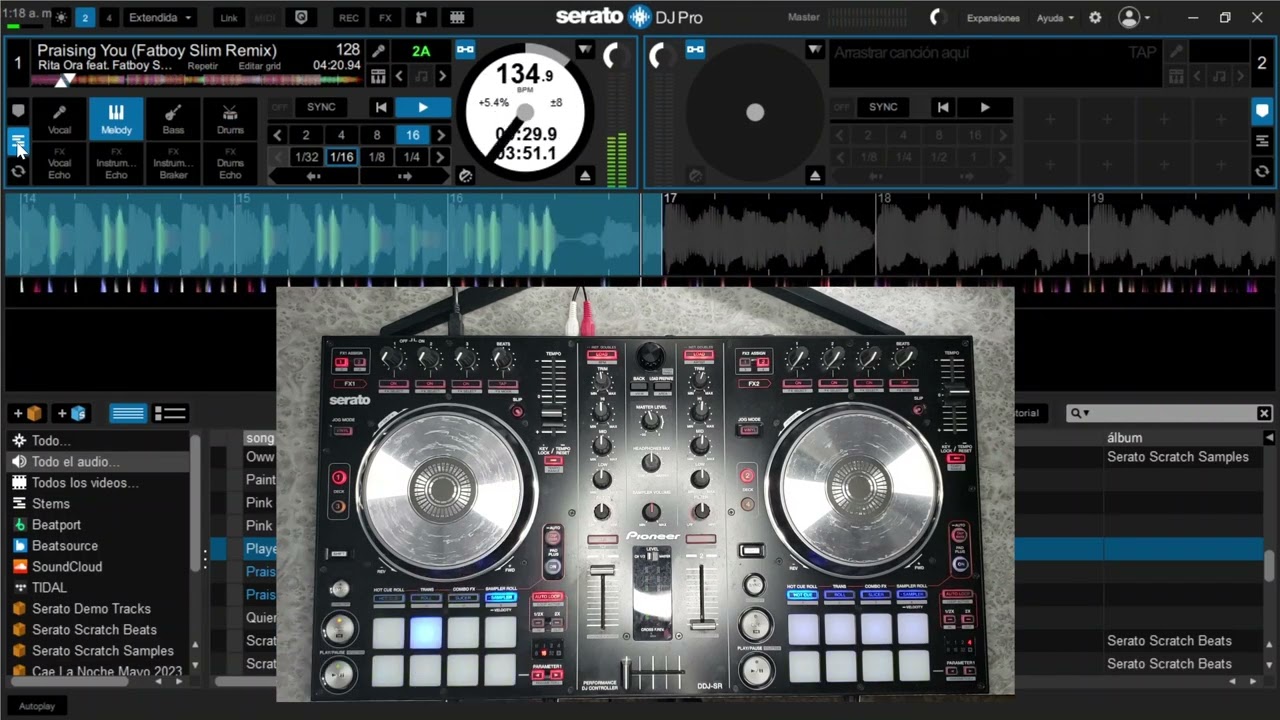Open the loop/sync tab icon on deck 1
This screenshot has width=1280, height=720.
(18, 171)
